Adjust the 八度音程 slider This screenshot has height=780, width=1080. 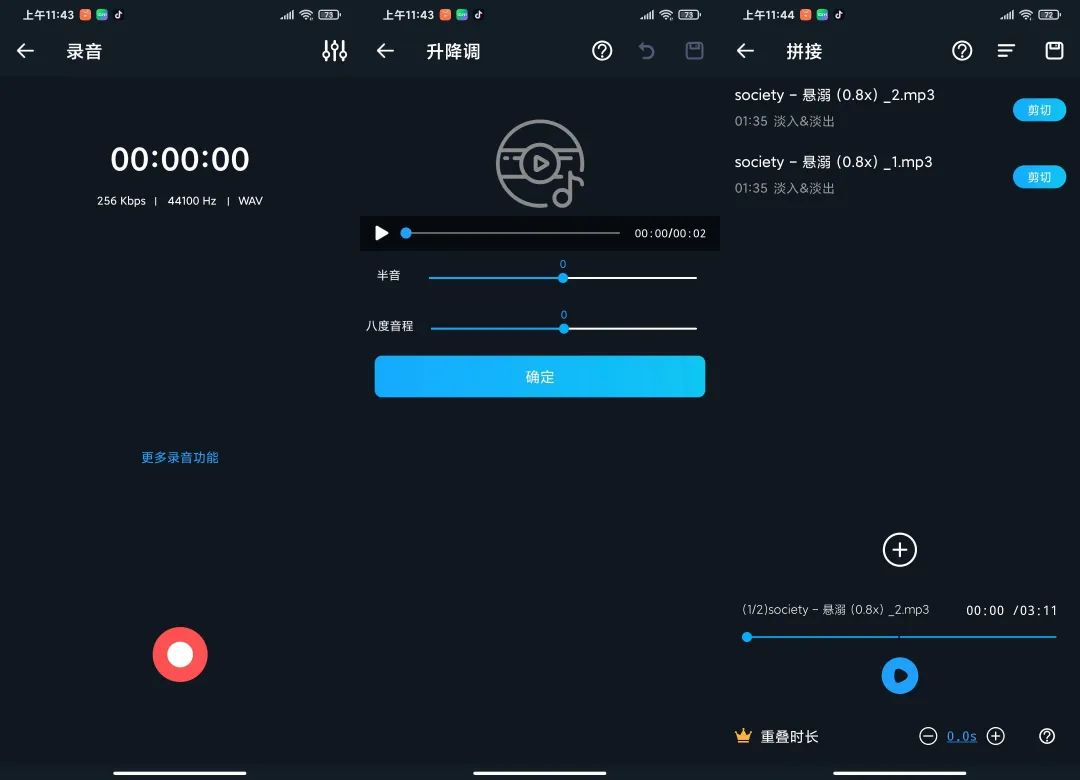point(563,329)
